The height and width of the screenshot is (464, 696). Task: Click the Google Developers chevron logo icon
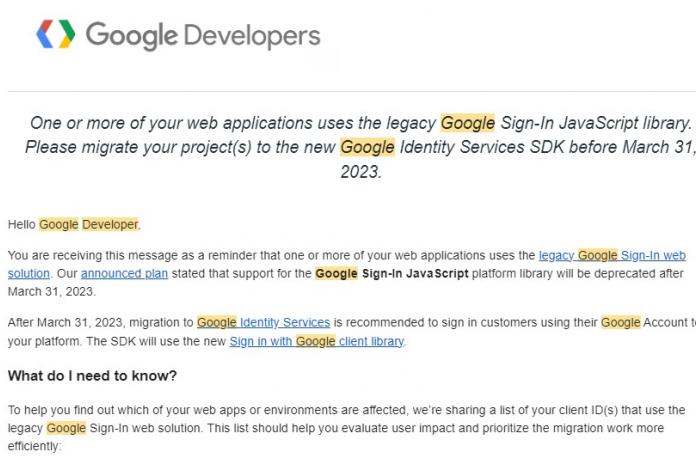55,34
